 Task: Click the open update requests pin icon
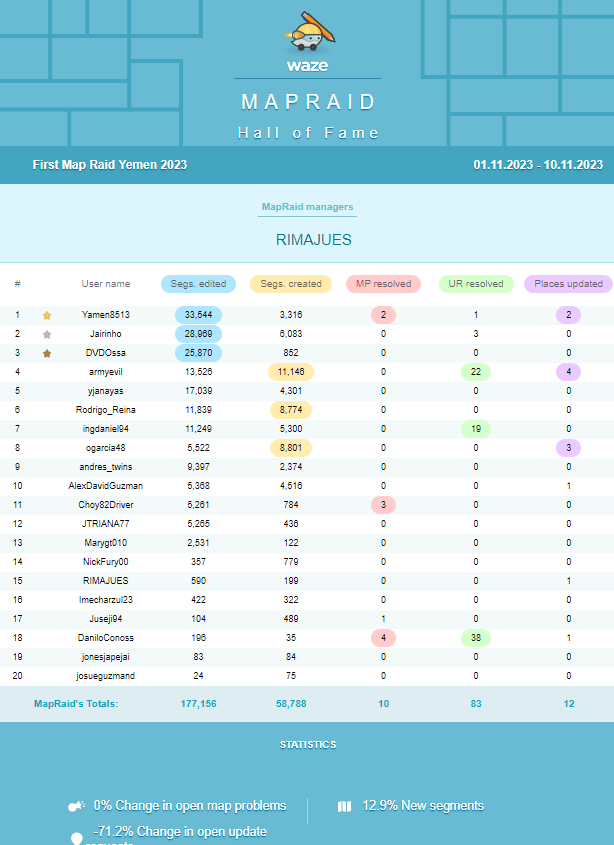76,838
